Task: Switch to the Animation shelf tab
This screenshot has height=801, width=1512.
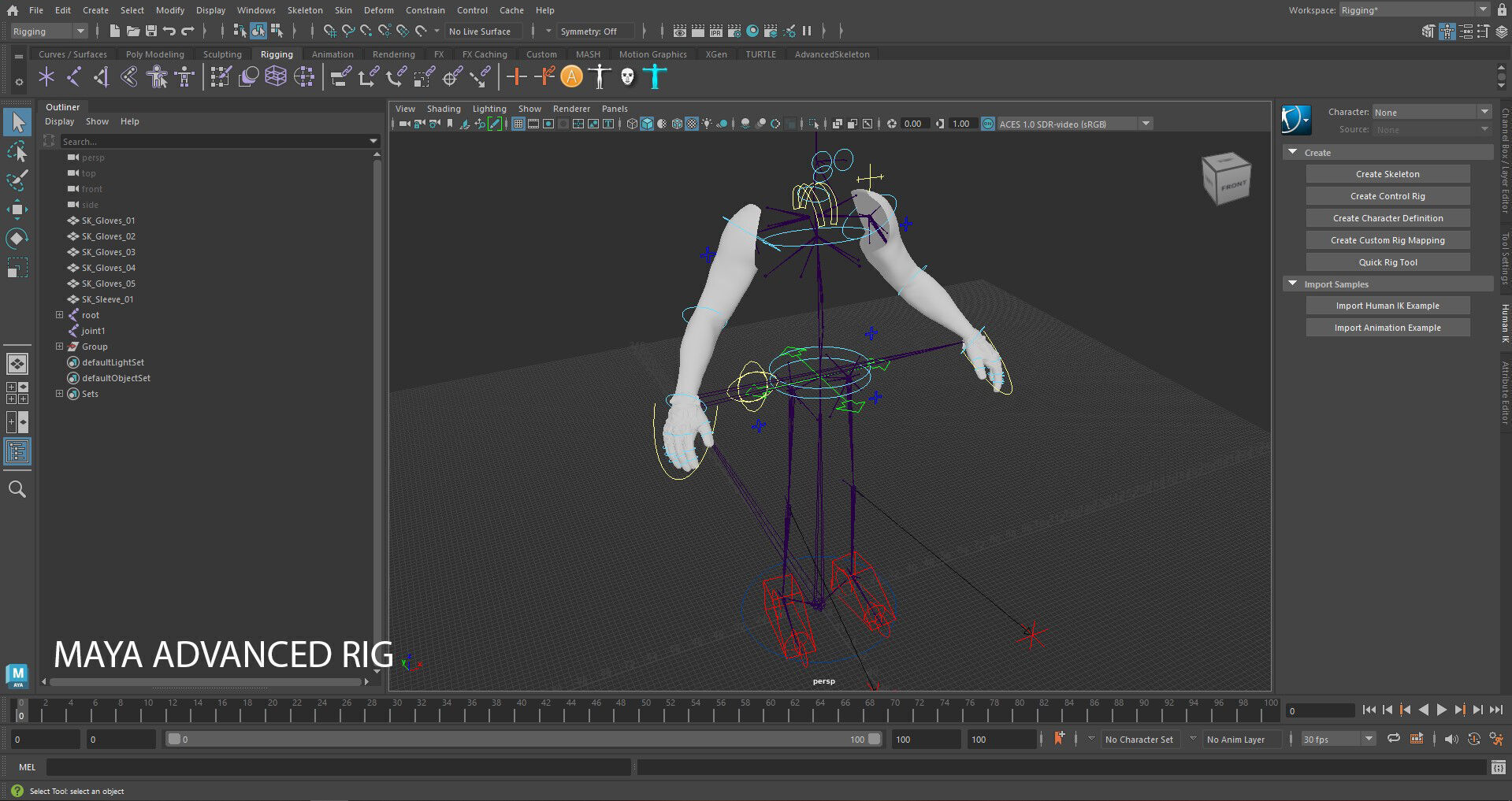Action: (332, 54)
